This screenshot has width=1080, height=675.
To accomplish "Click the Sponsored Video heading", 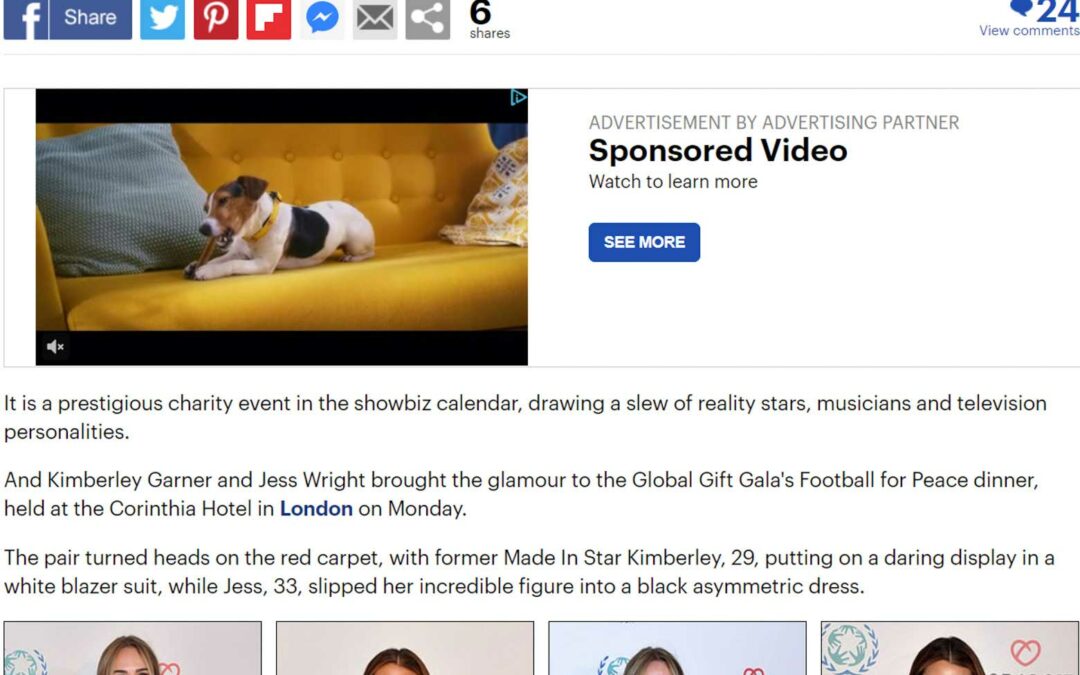I will point(718,150).
